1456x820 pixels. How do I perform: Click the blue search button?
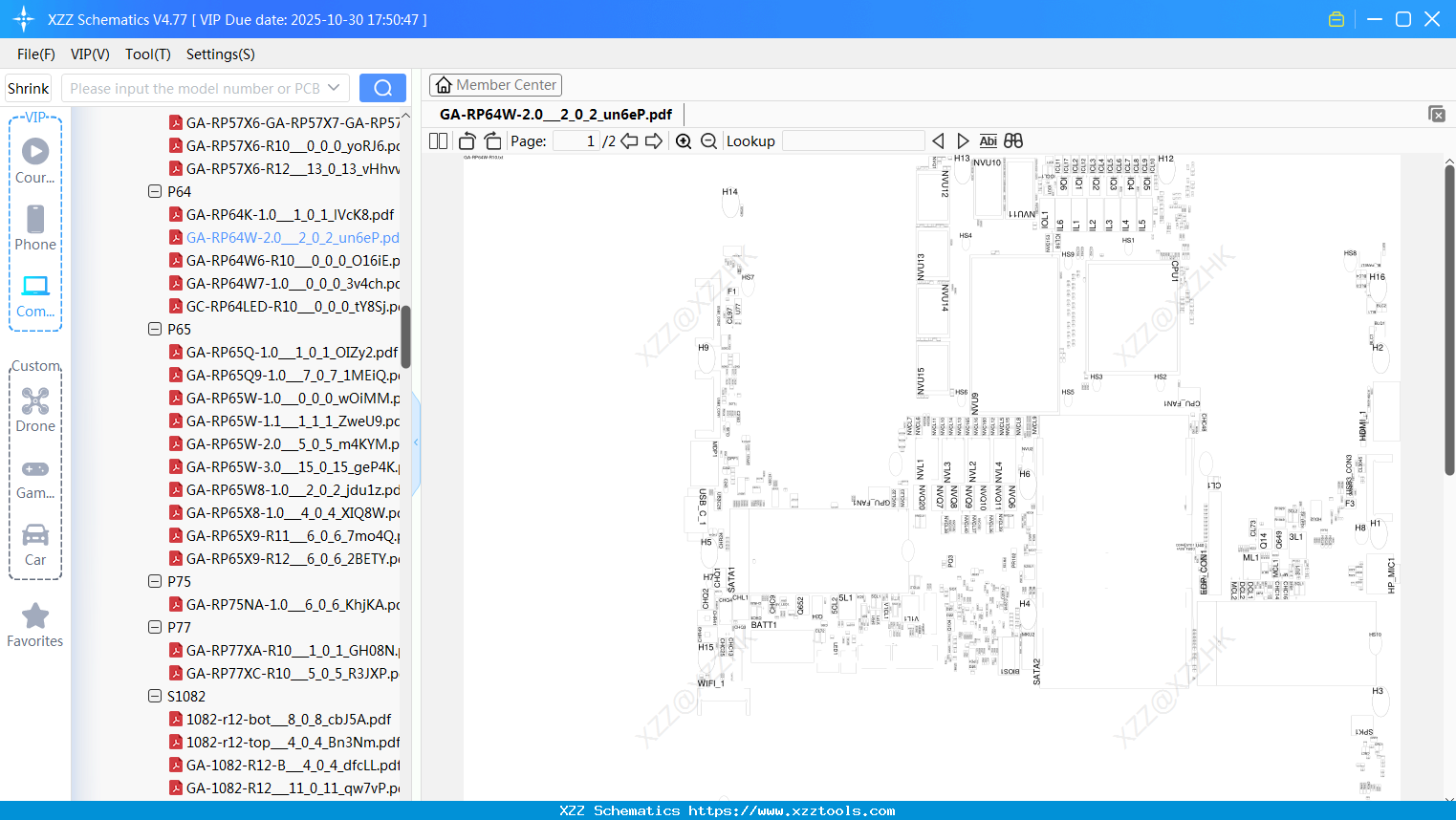382,88
